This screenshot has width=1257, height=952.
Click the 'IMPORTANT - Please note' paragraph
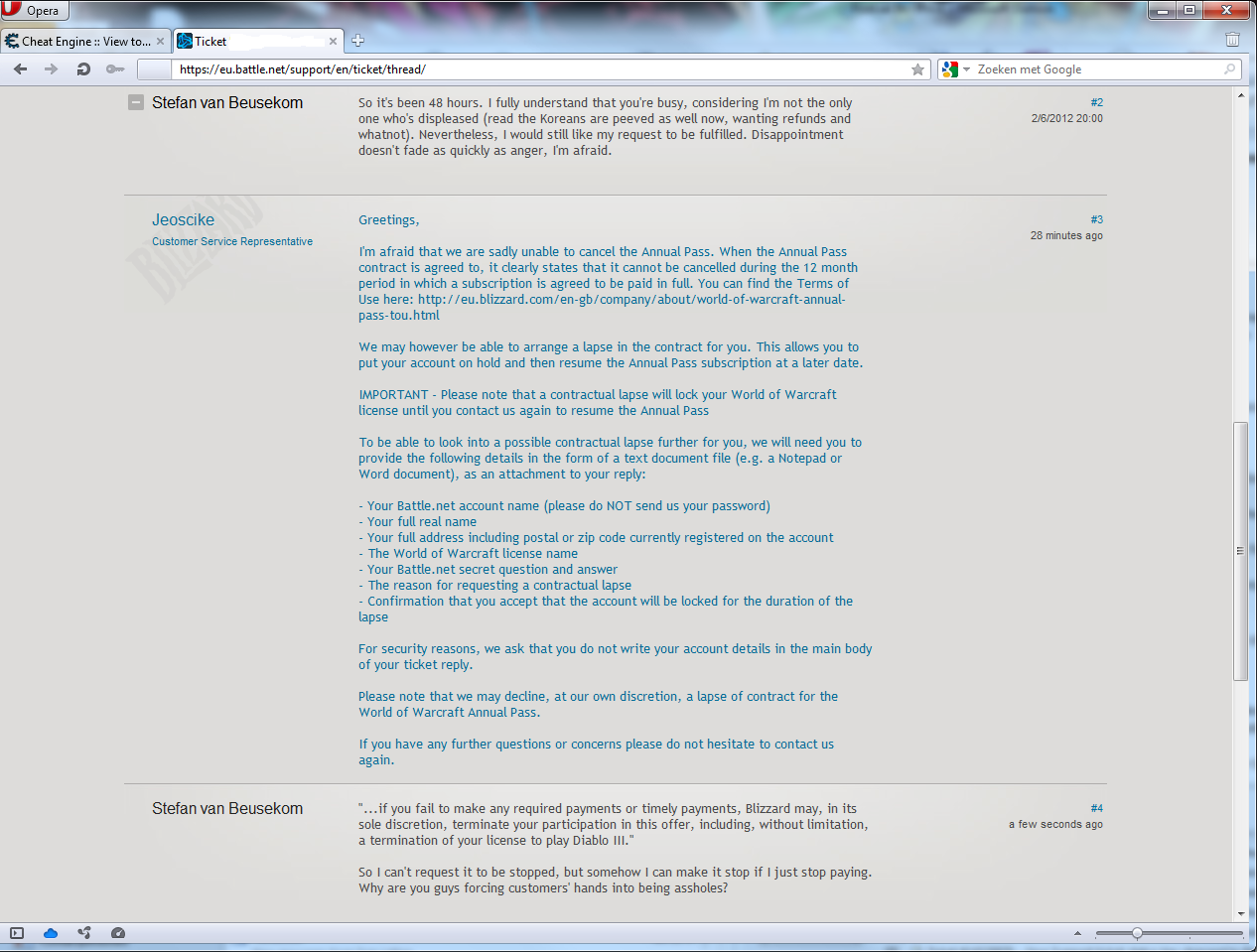coord(598,402)
